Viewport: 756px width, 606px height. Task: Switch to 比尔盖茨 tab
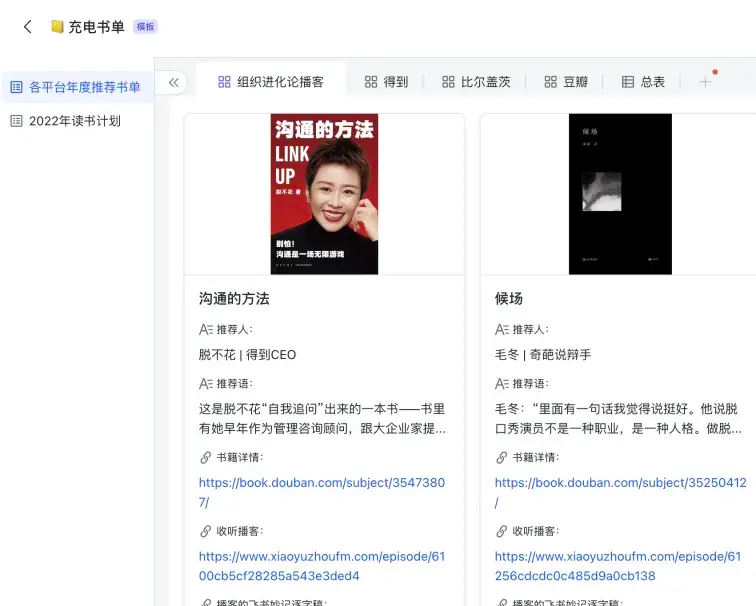tap(476, 82)
